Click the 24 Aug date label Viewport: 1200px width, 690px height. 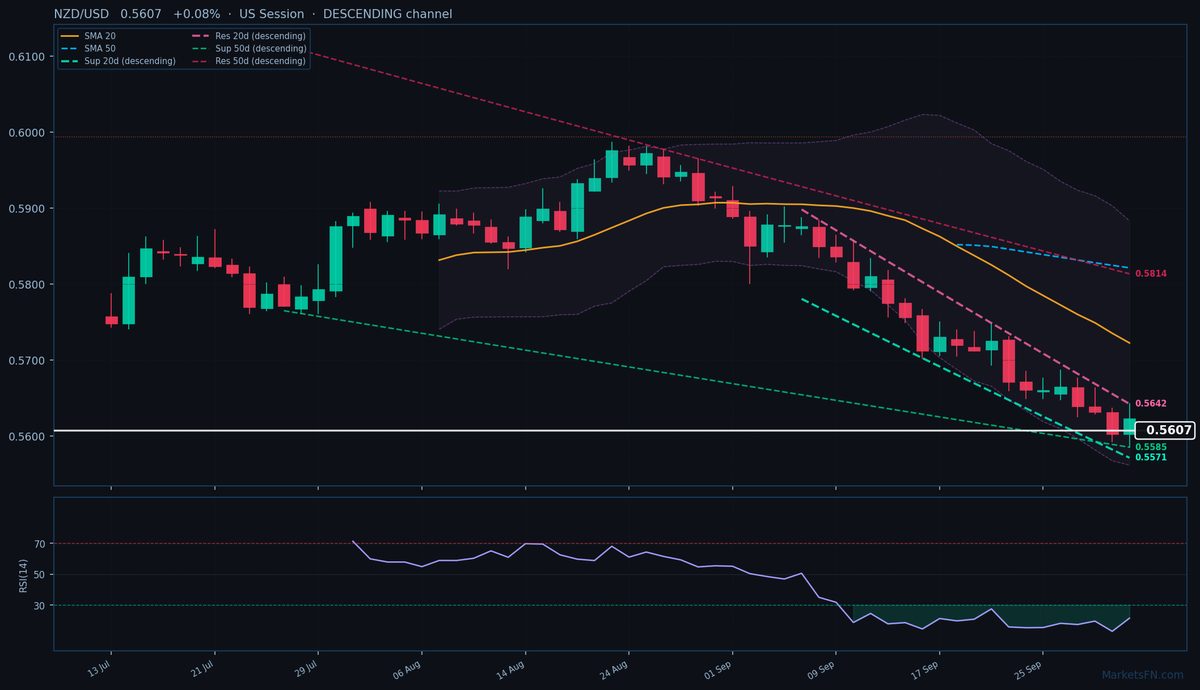pos(615,668)
